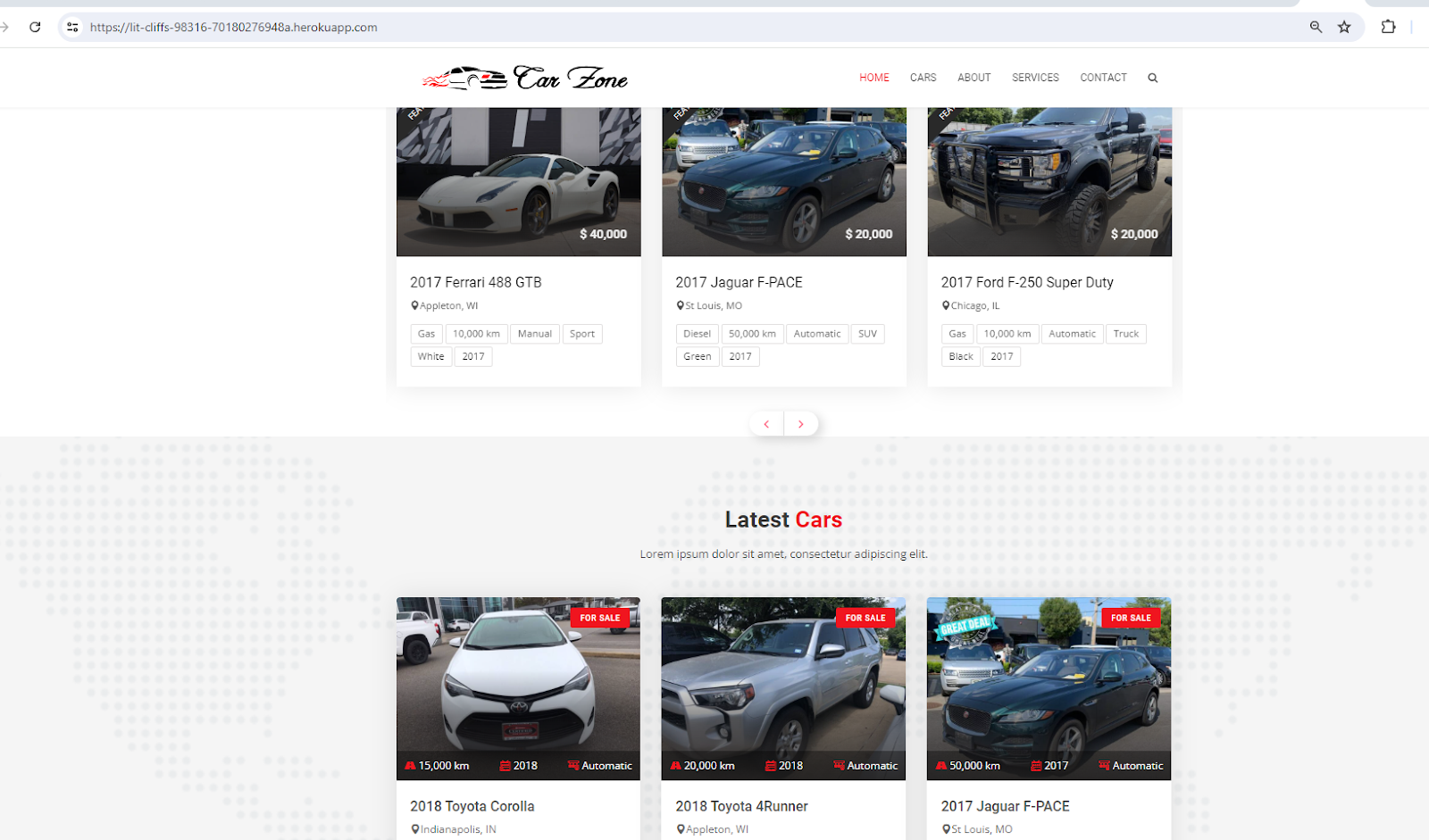Bookmark this page with the star icon
This screenshot has width=1429, height=840.
[1344, 27]
